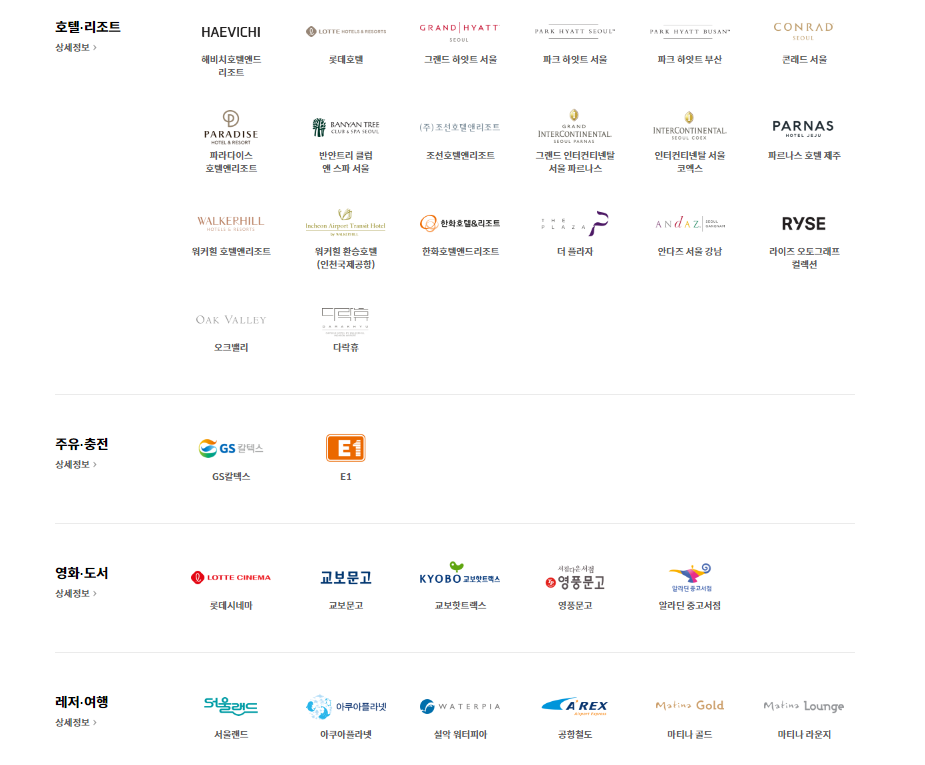The width and height of the screenshot is (925, 765).
Task: Click the 파크 하얏트 부산 label
Action: (690, 60)
